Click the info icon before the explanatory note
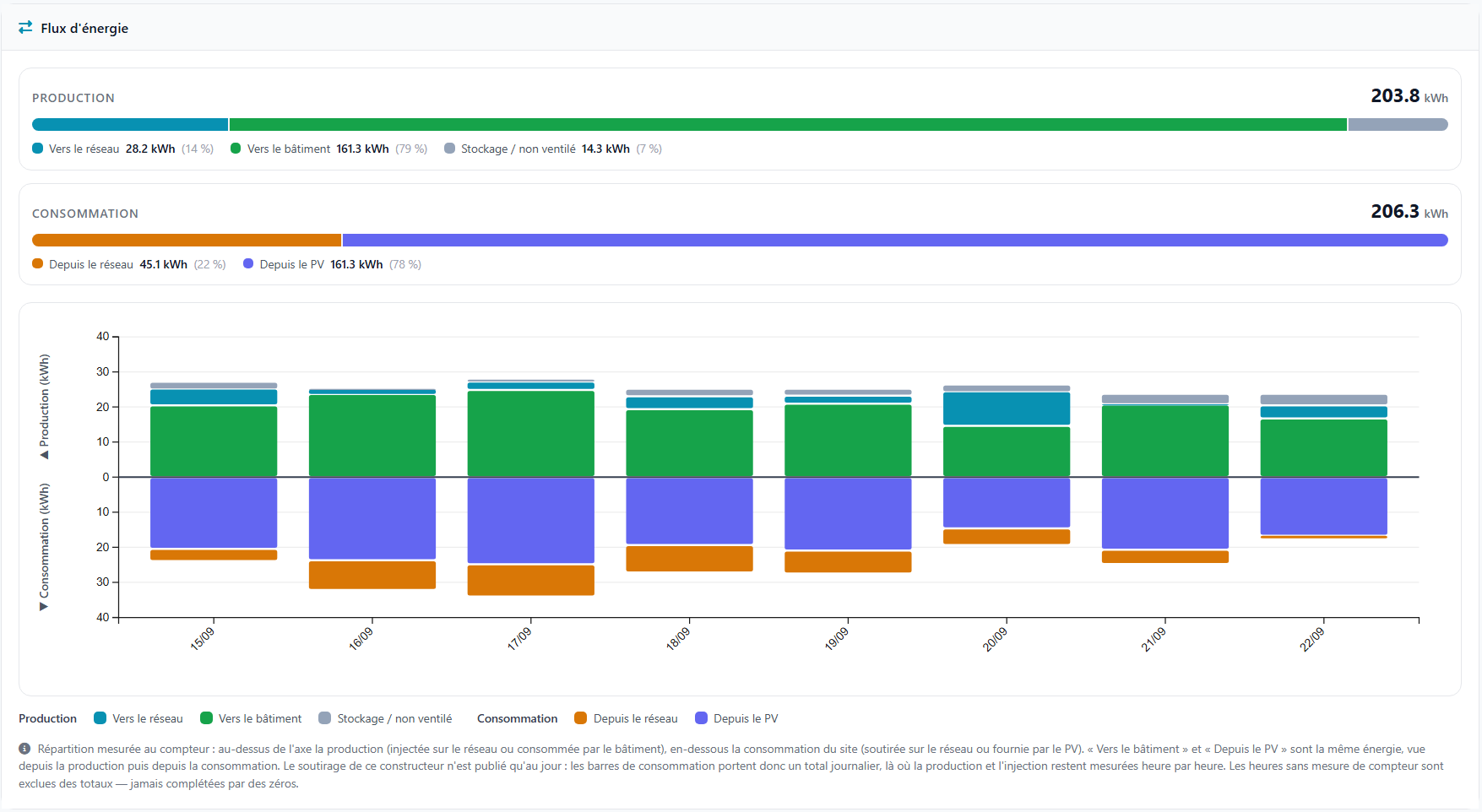1482x812 pixels. 24,749
